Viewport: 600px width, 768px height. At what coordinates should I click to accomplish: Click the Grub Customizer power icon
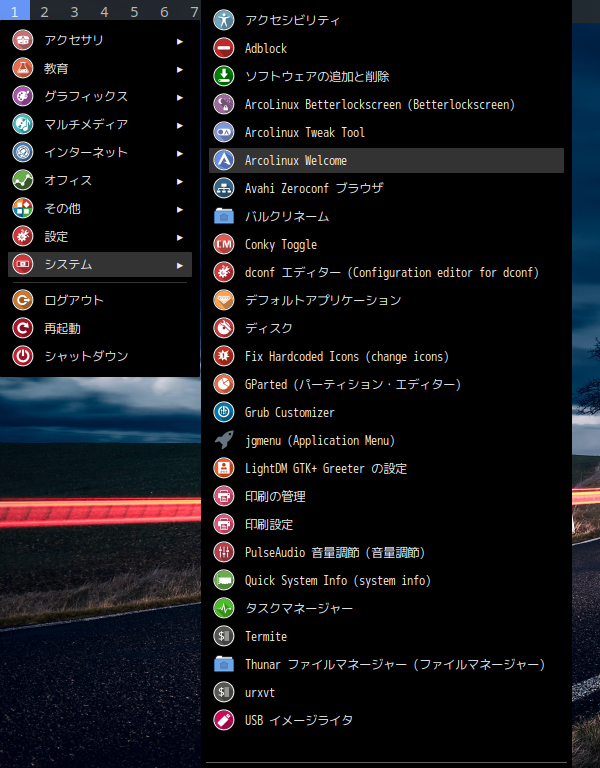(x=224, y=412)
